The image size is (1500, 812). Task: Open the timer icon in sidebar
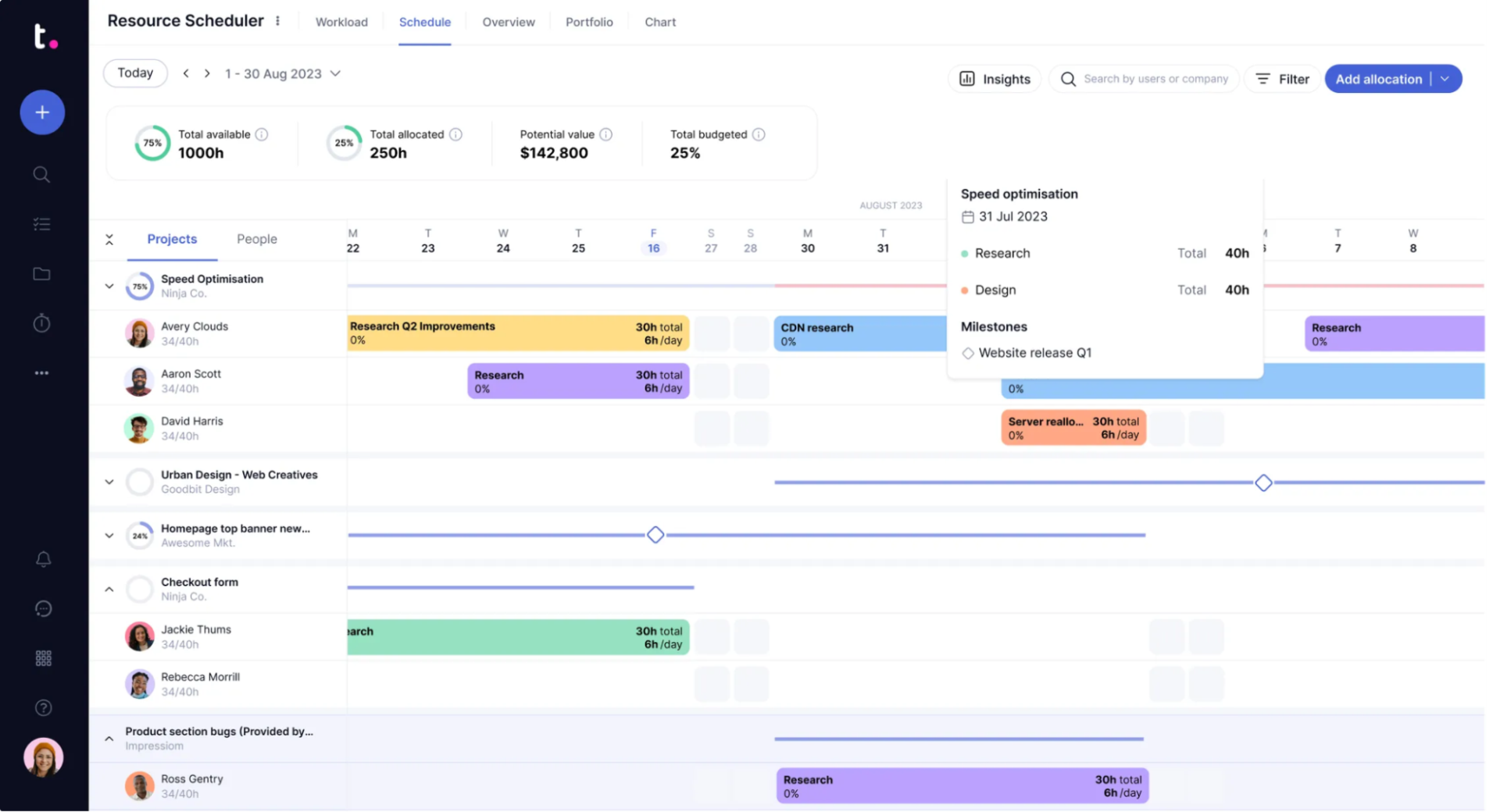[x=42, y=323]
